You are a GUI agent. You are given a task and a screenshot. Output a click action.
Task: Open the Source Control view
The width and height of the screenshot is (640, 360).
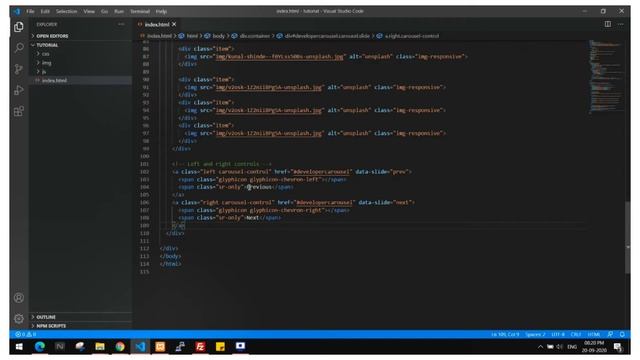(x=19, y=69)
